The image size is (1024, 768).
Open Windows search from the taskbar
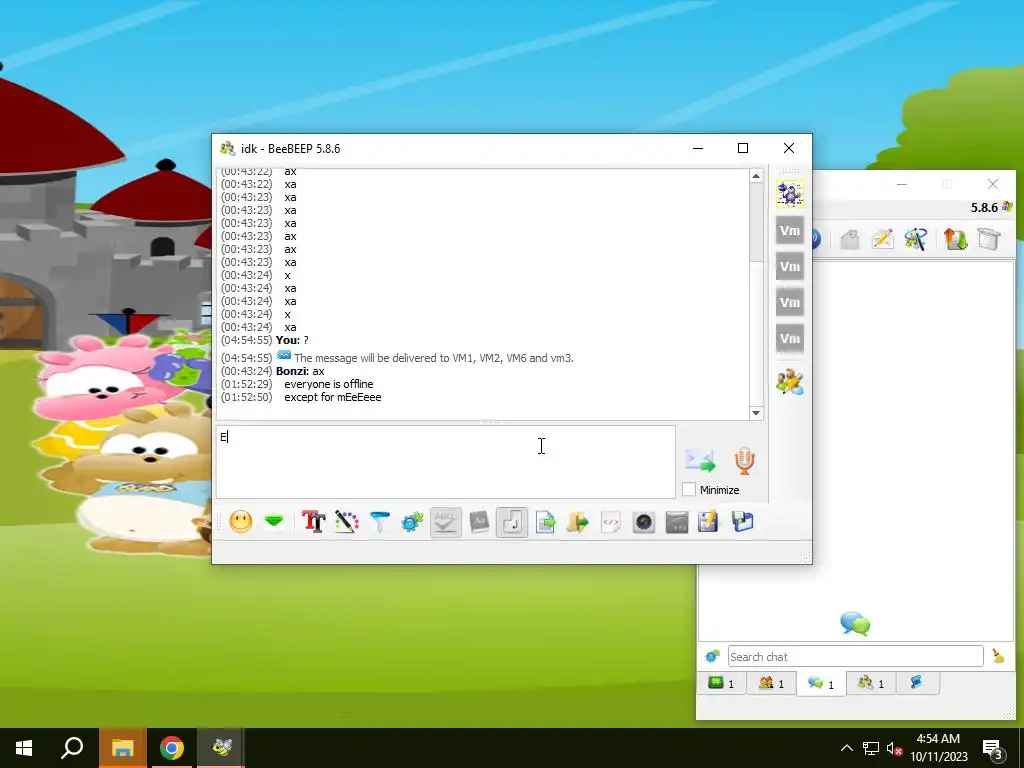(x=72, y=748)
